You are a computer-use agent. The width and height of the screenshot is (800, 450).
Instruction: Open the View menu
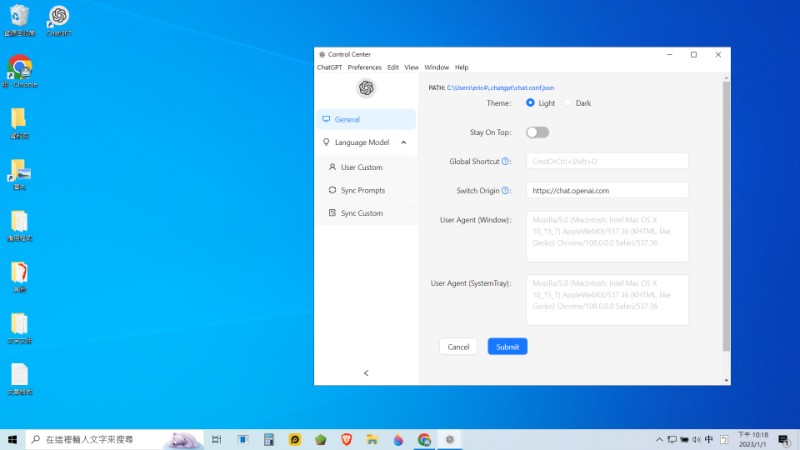[x=411, y=67]
